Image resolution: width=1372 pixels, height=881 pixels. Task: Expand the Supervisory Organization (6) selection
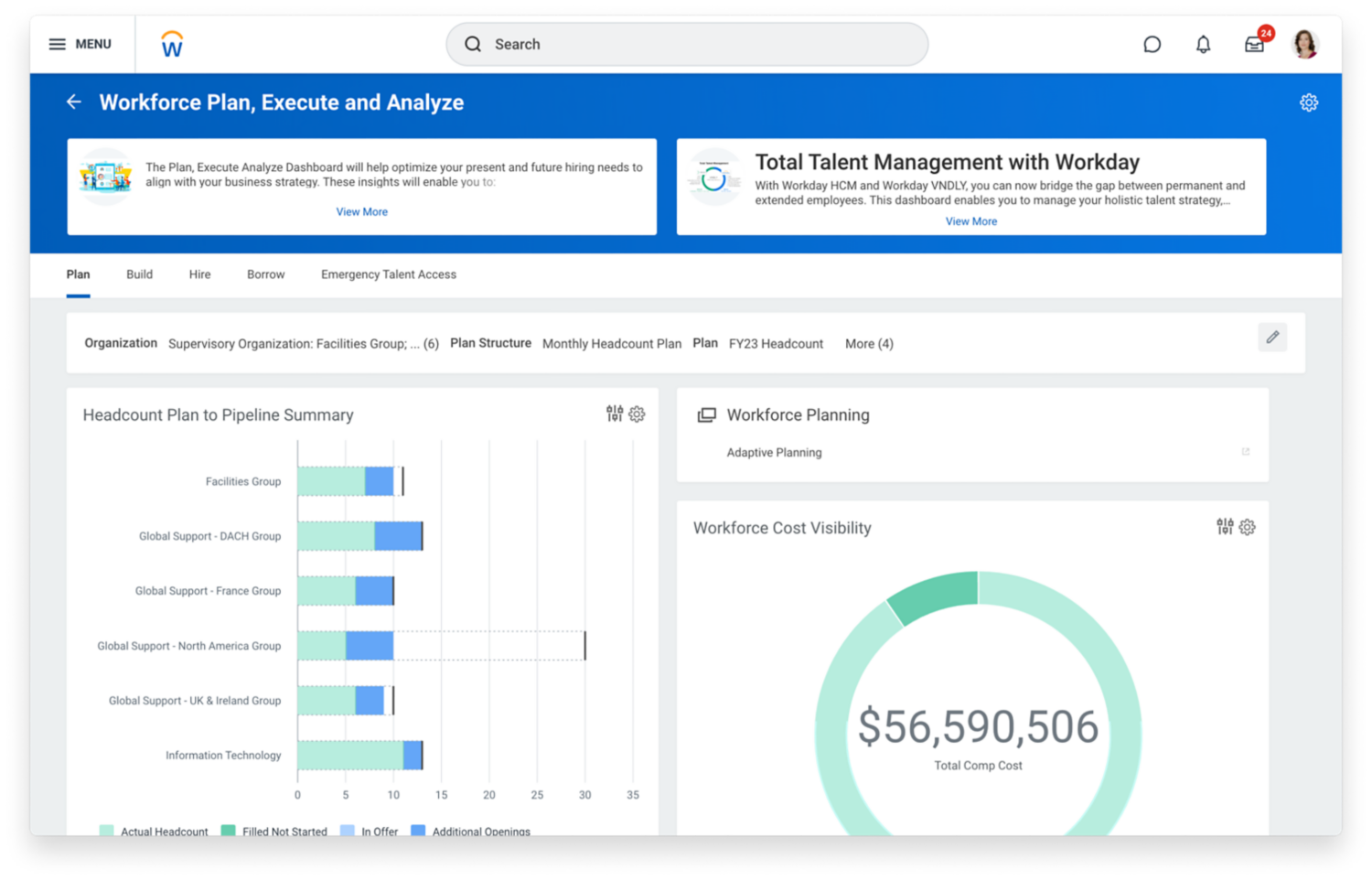tap(303, 344)
